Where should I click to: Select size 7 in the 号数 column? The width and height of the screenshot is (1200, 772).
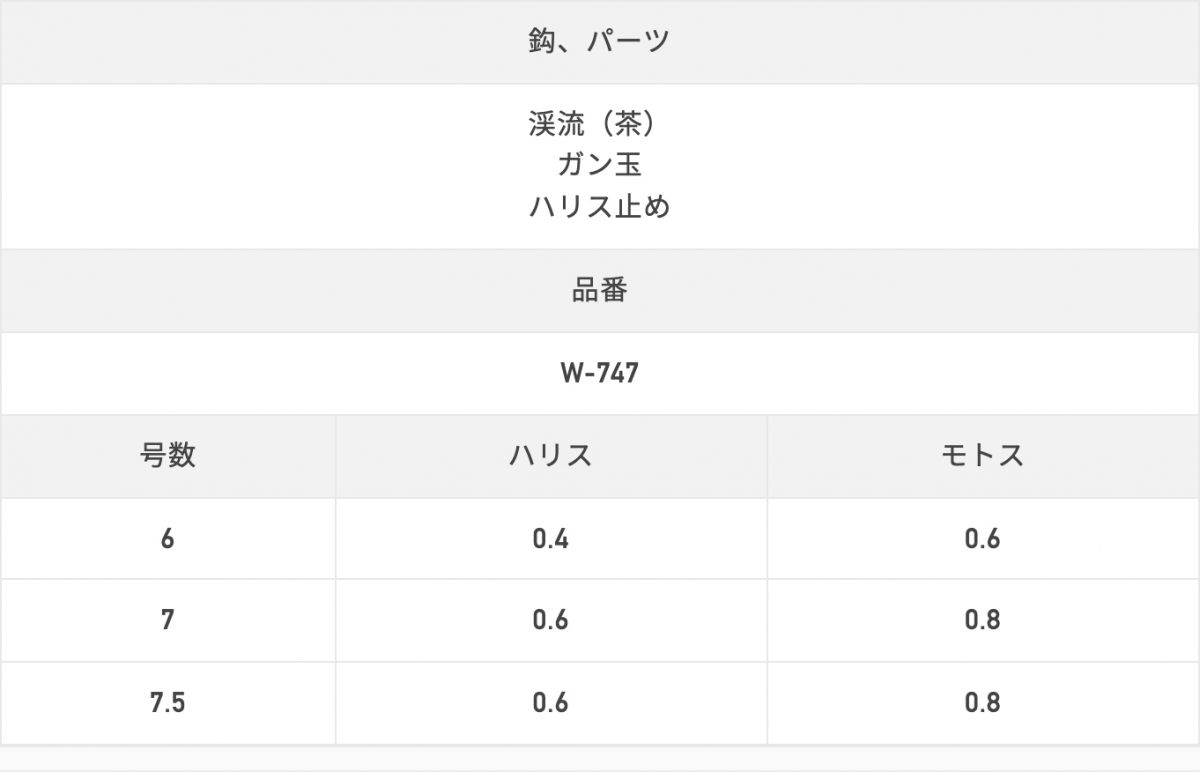(x=167, y=621)
